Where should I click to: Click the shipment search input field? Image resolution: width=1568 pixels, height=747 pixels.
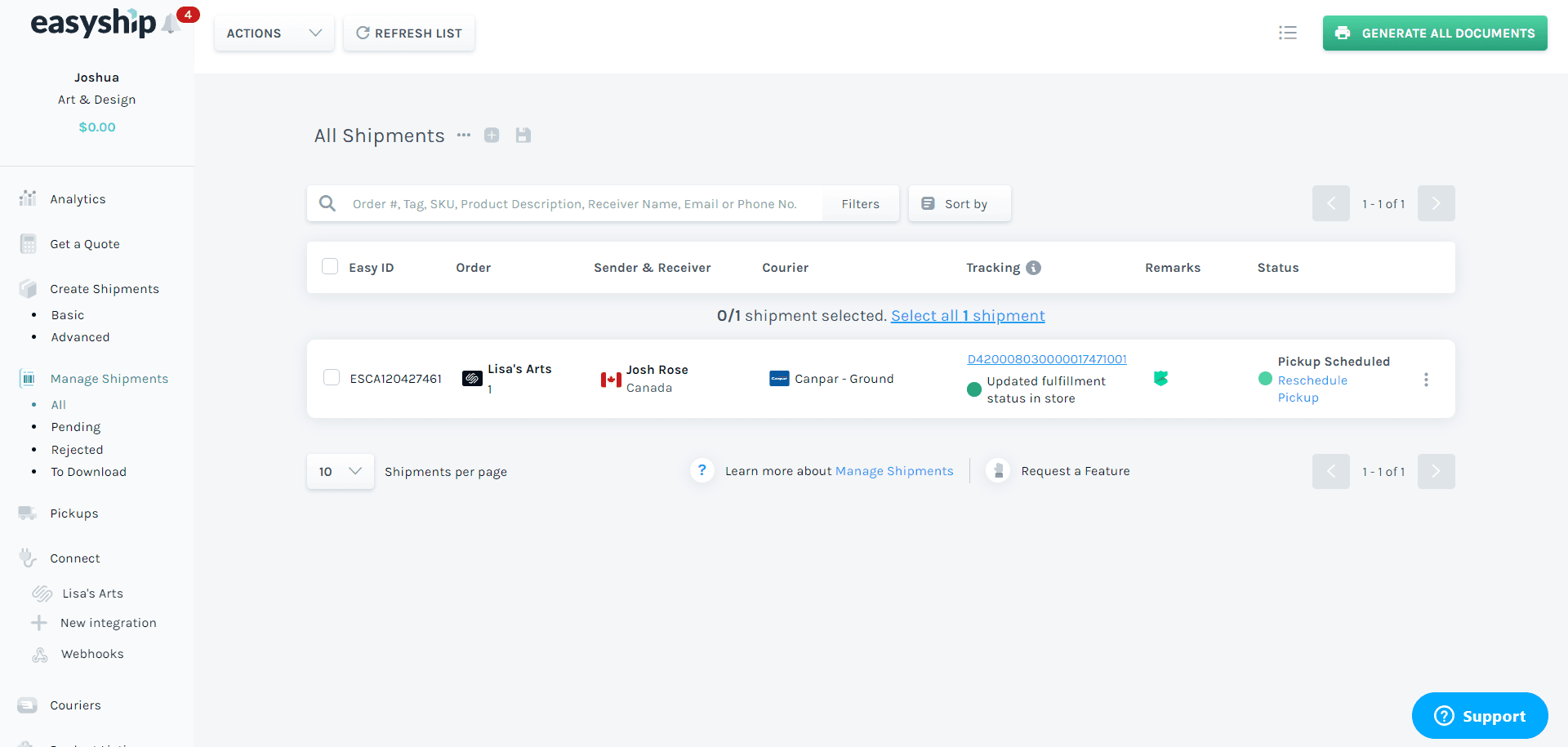pyautogui.click(x=575, y=204)
